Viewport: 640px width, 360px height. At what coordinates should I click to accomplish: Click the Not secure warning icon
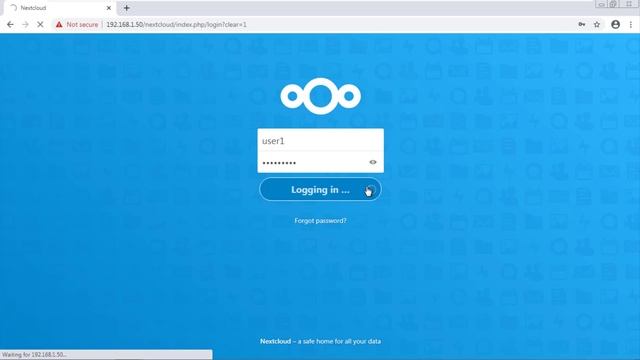(x=59, y=24)
